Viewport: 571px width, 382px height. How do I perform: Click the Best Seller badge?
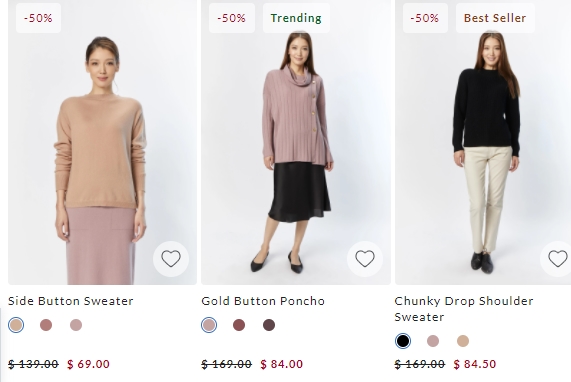495,18
